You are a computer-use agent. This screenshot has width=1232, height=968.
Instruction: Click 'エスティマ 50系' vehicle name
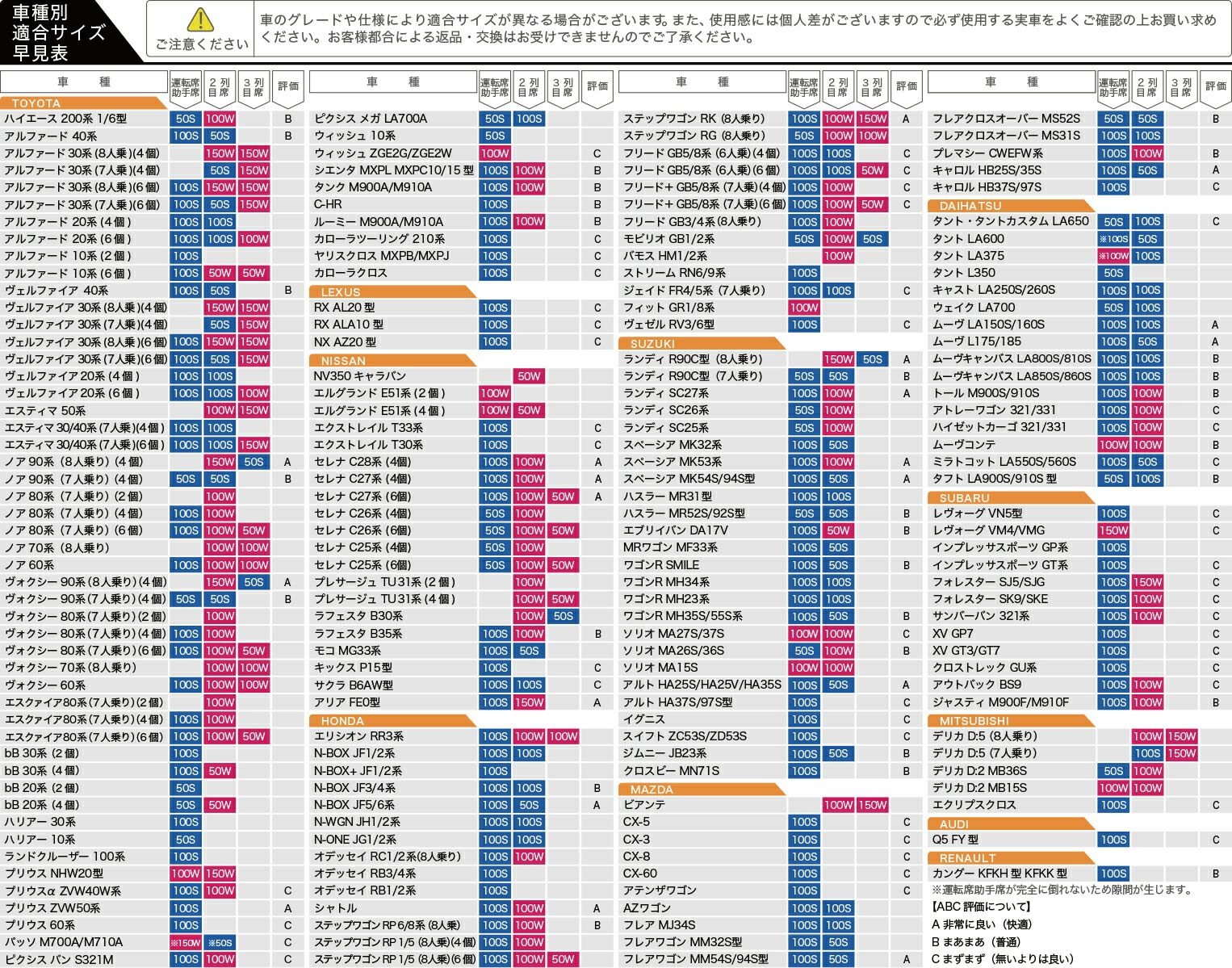pos(44,411)
